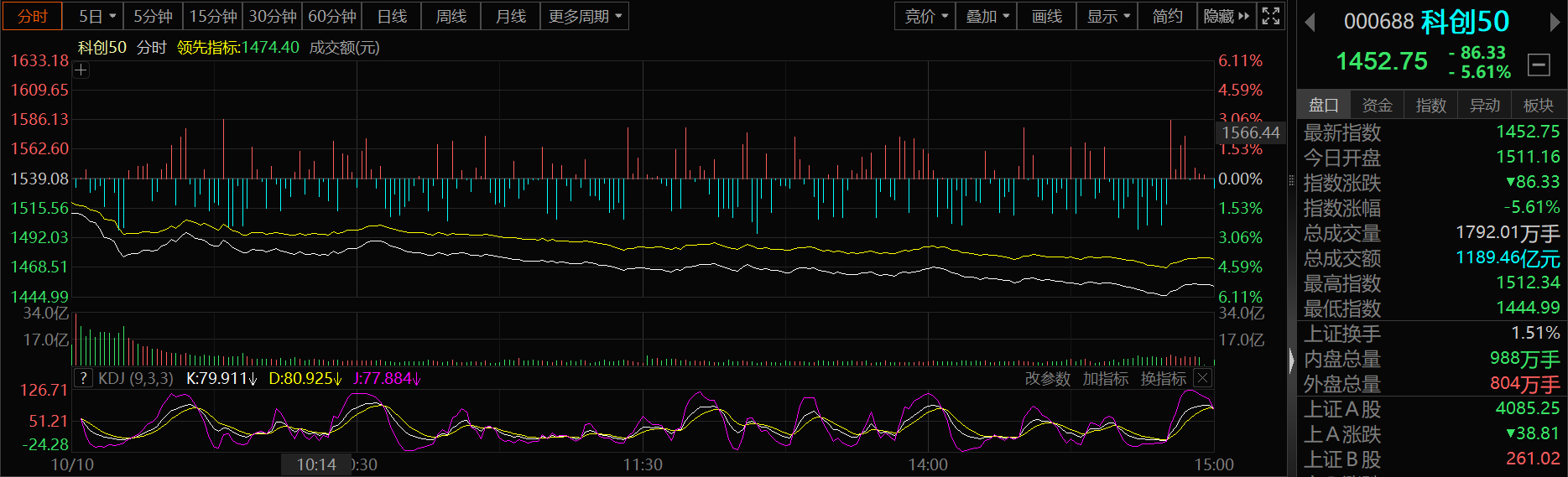
Task: Click the 10:14 time marker on axis
Action: 316,464
